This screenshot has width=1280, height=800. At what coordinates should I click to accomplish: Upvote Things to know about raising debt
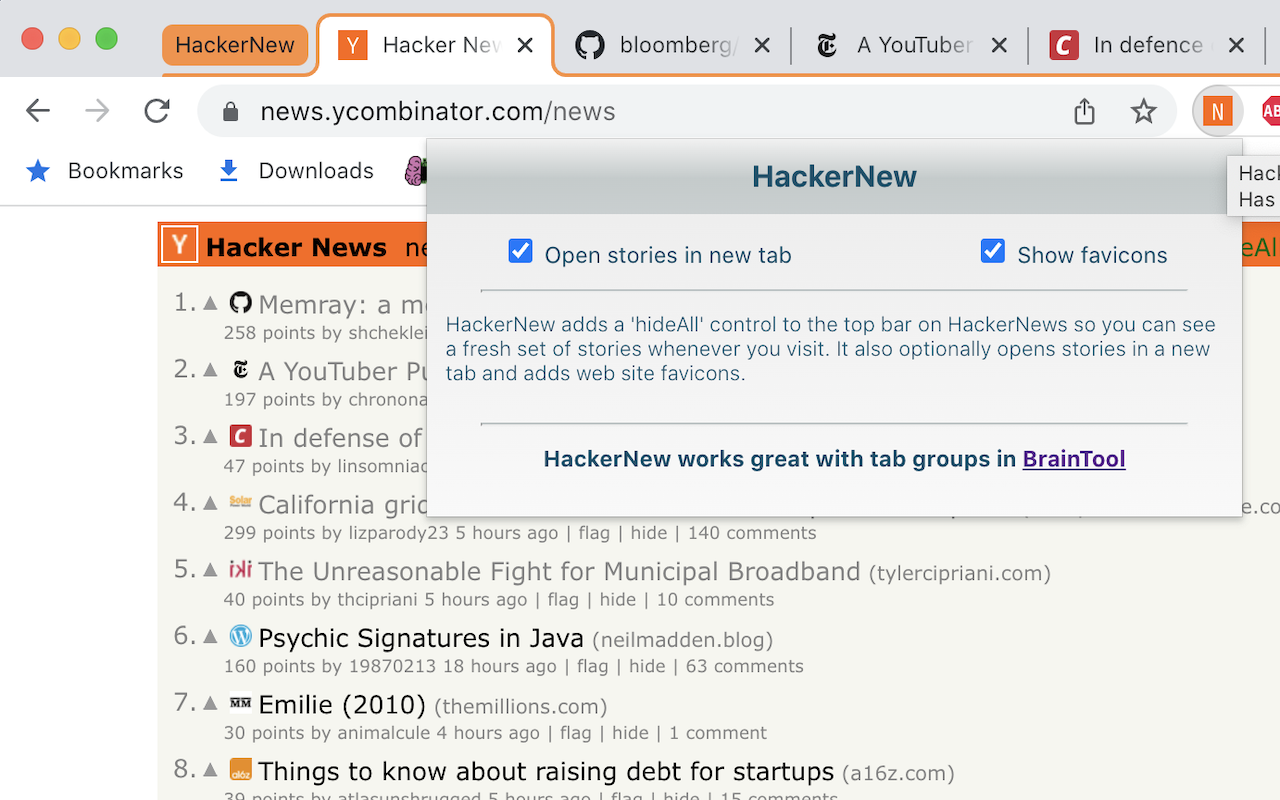click(x=210, y=771)
